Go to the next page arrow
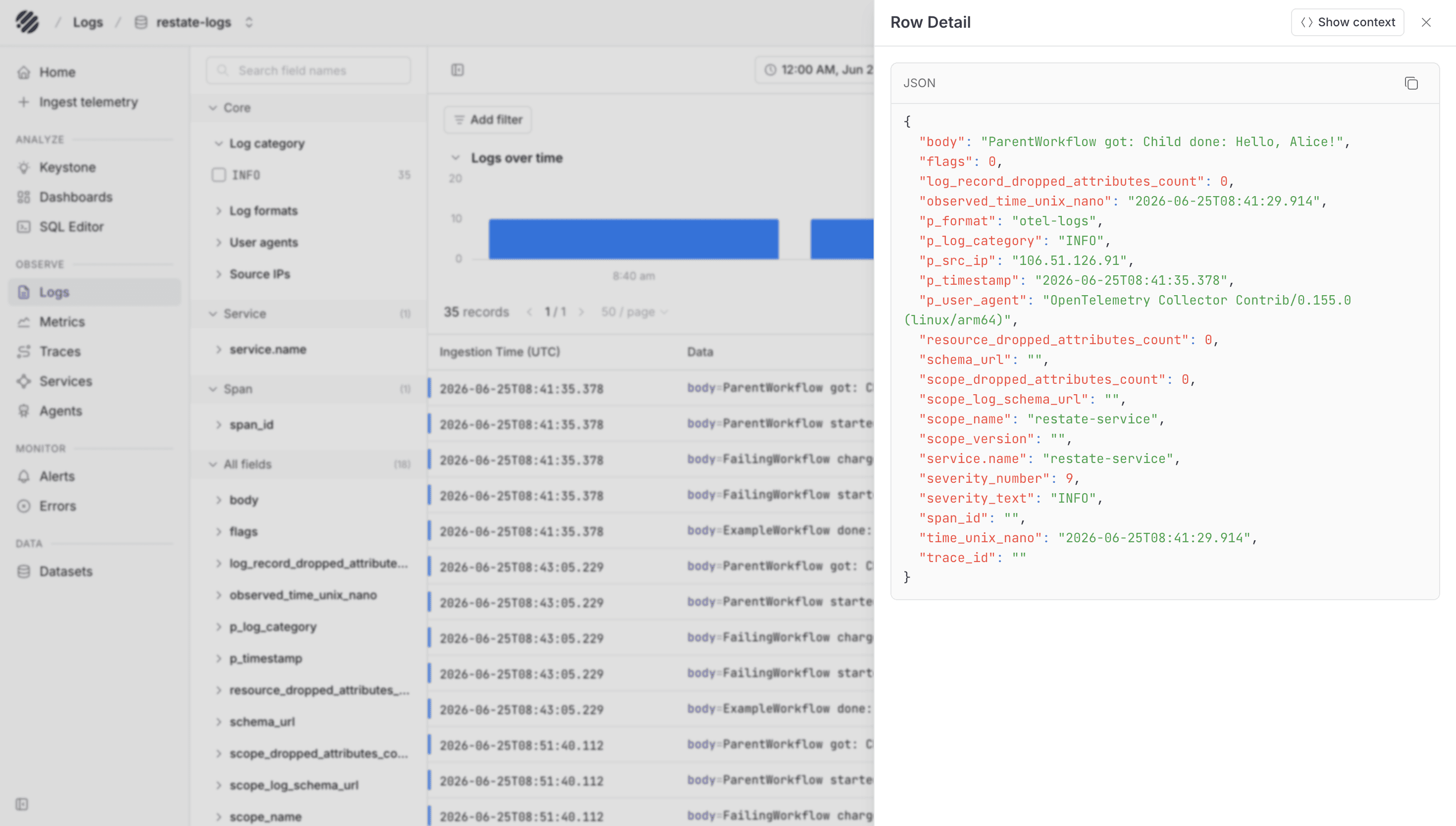The image size is (1456, 826). coord(581,312)
